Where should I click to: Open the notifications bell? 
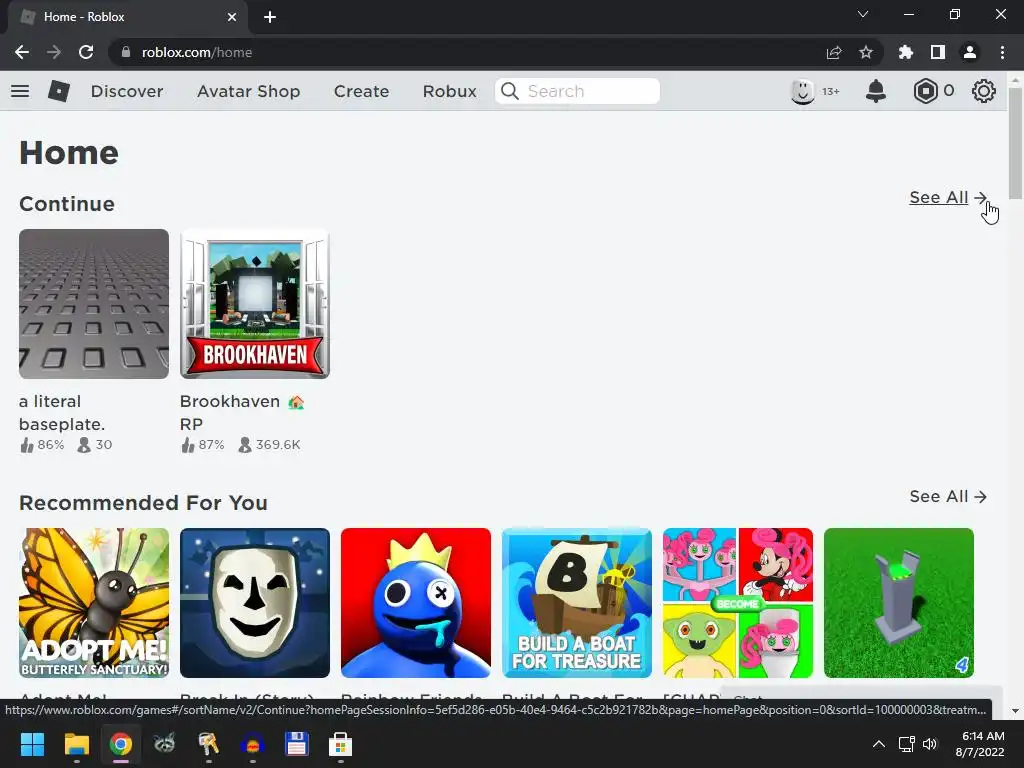pyautogui.click(x=876, y=91)
